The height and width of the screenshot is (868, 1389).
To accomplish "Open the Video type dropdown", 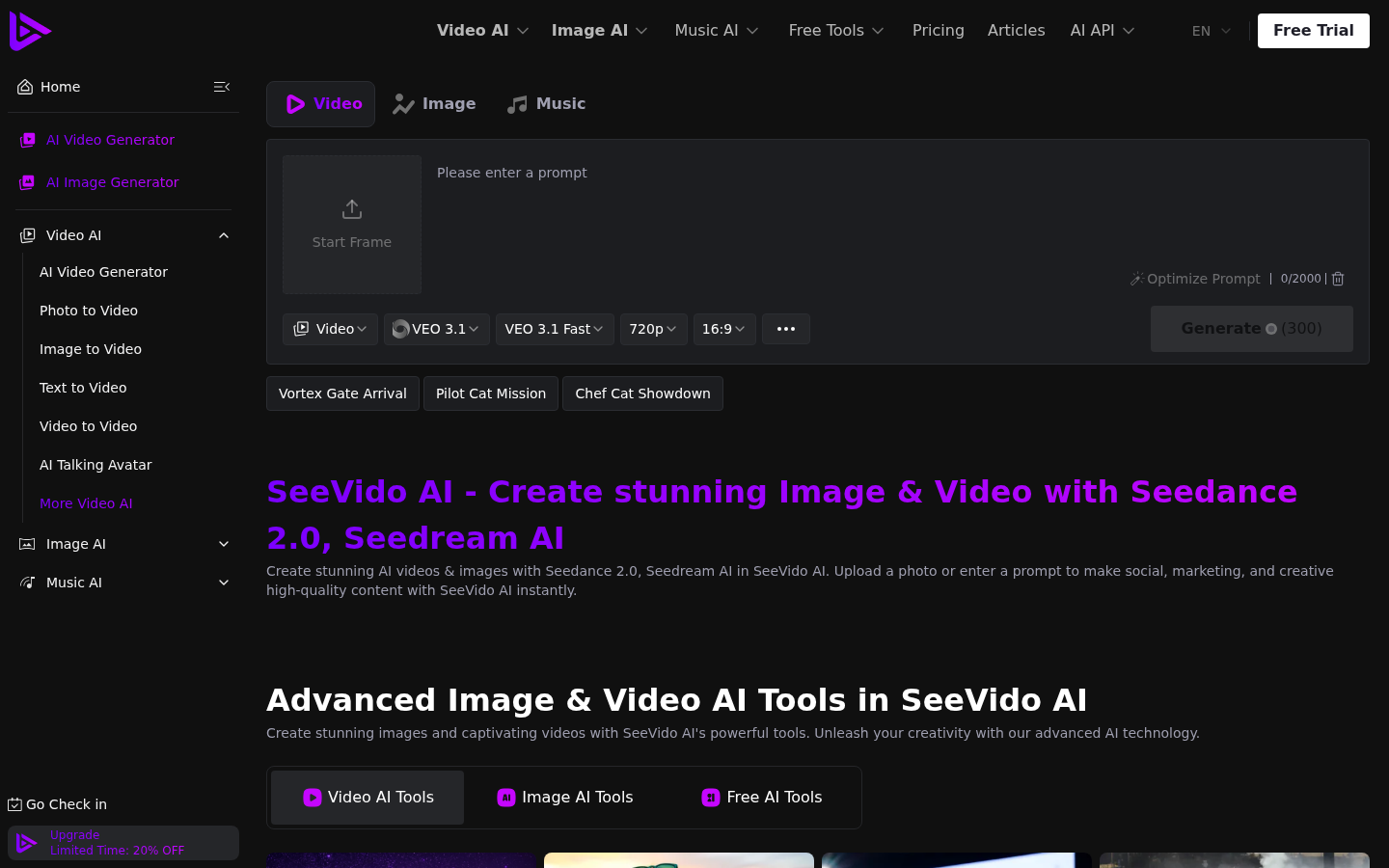I will [x=330, y=329].
